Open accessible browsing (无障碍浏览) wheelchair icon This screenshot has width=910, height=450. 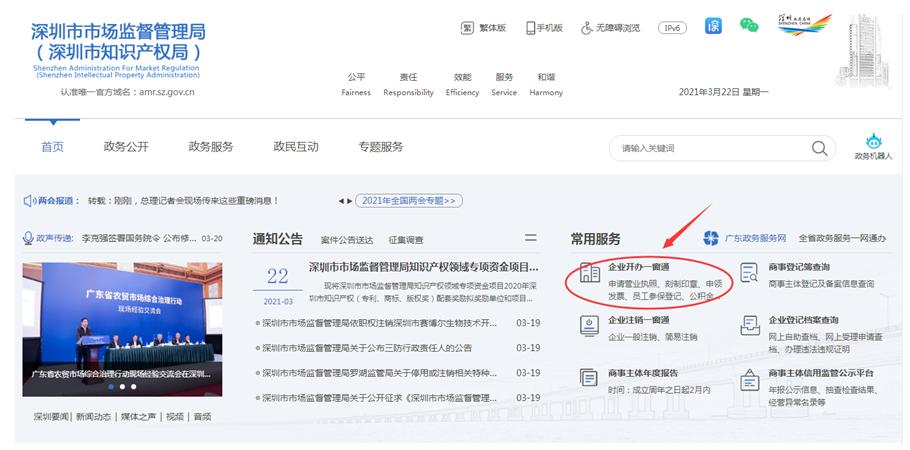point(587,28)
